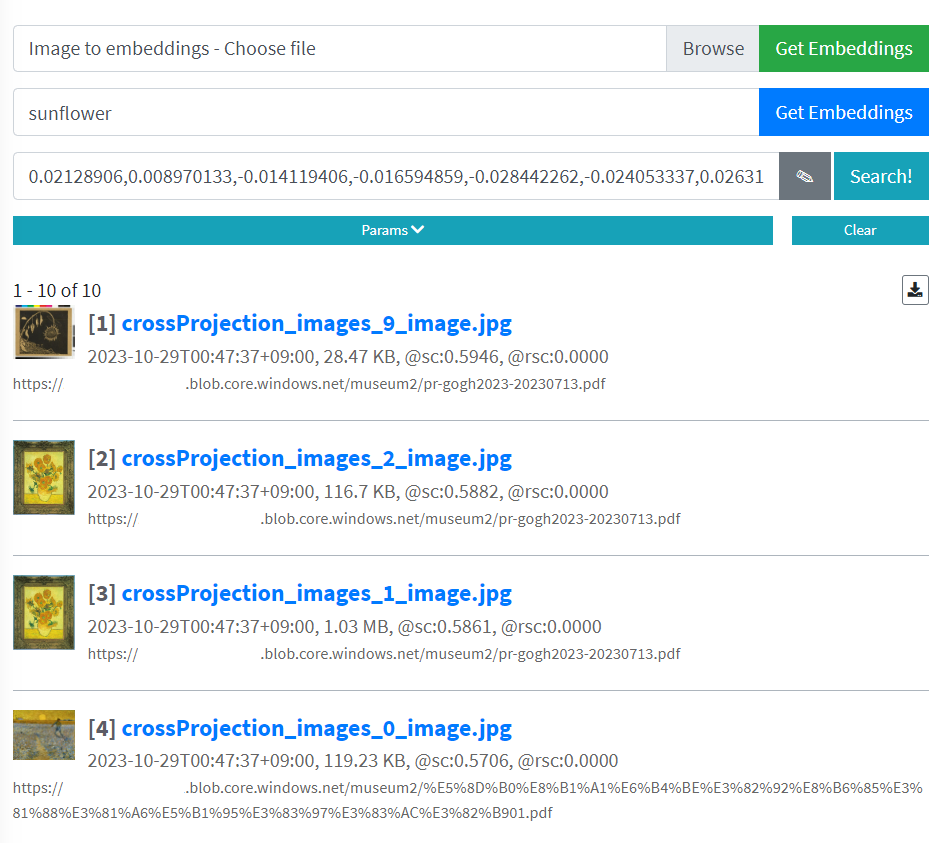Click the metadata line showing 1.03 MB
The width and height of the screenshot is (939, 843).
coord(344,627)
